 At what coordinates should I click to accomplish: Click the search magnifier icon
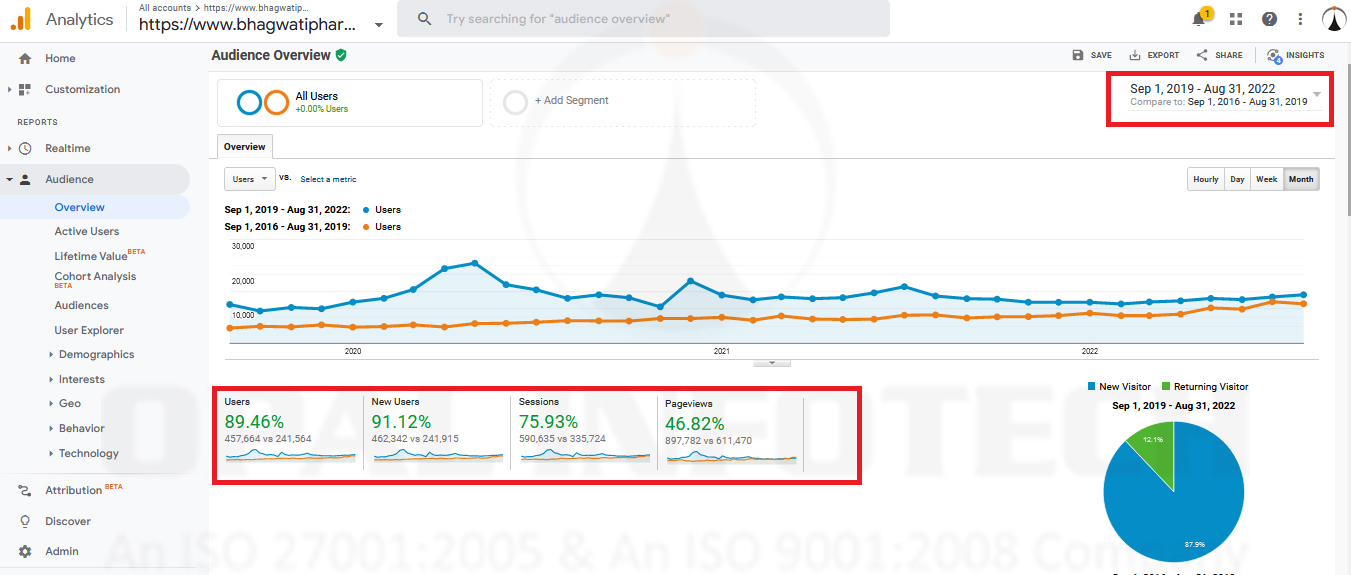425,19
